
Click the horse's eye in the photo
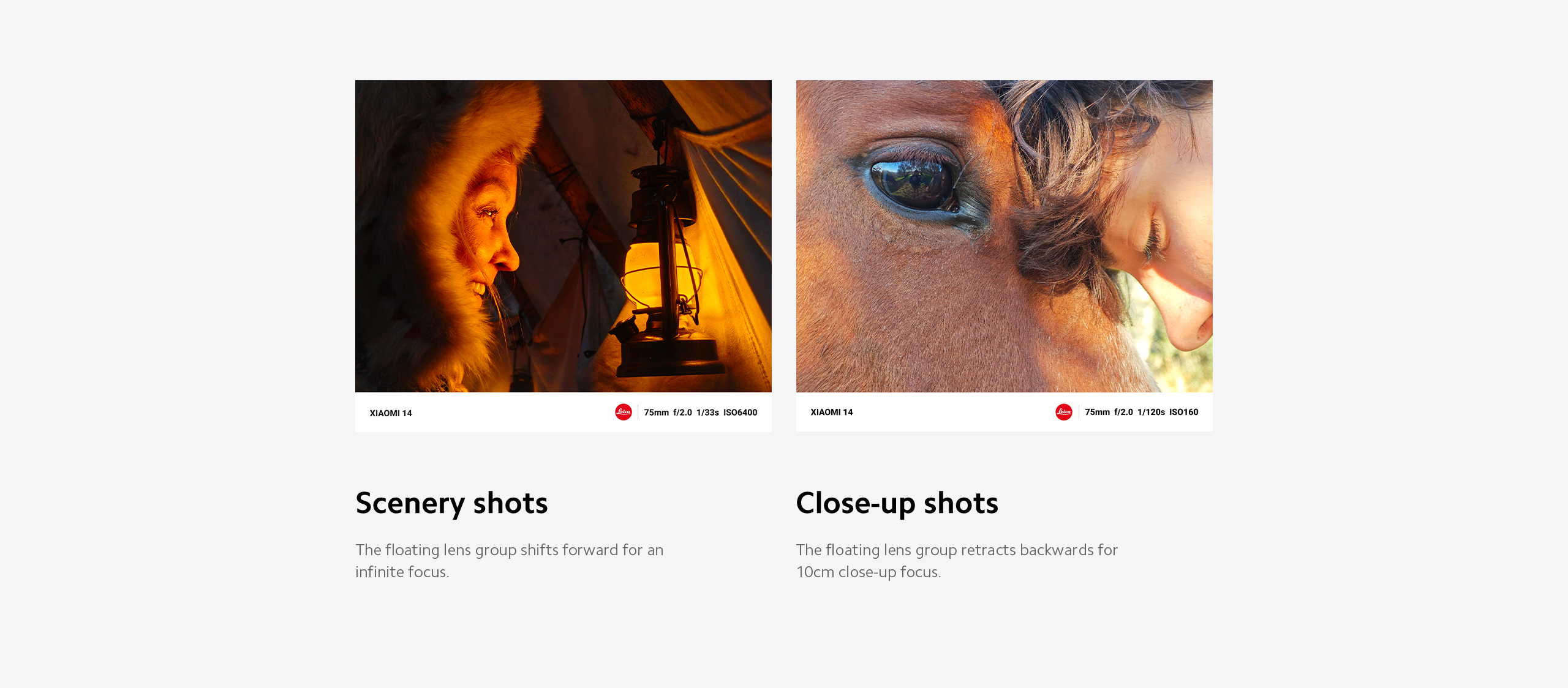point(913,182)
